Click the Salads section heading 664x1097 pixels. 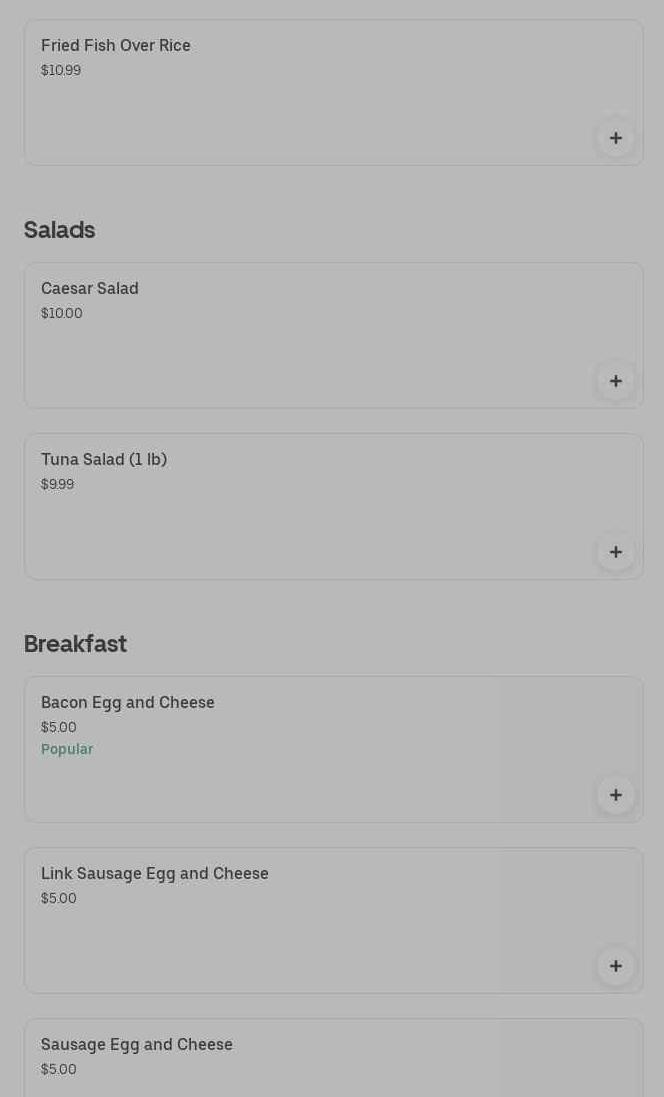60,230
